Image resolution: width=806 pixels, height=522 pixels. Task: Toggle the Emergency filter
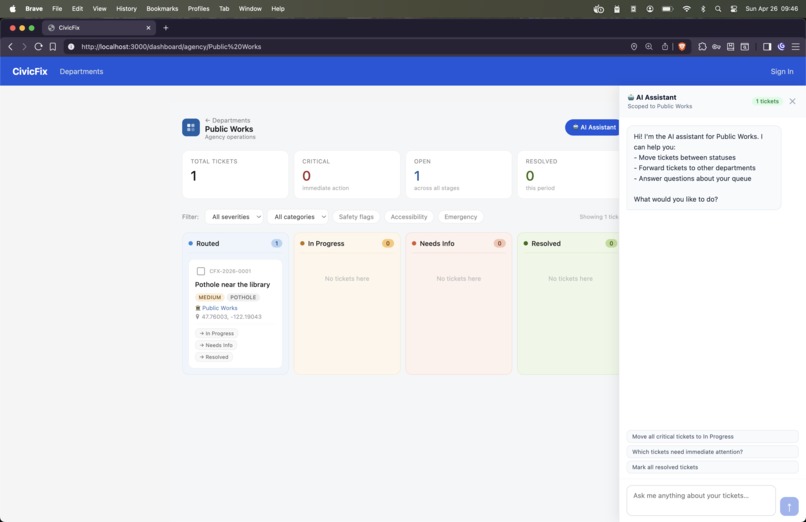(461, 217)
